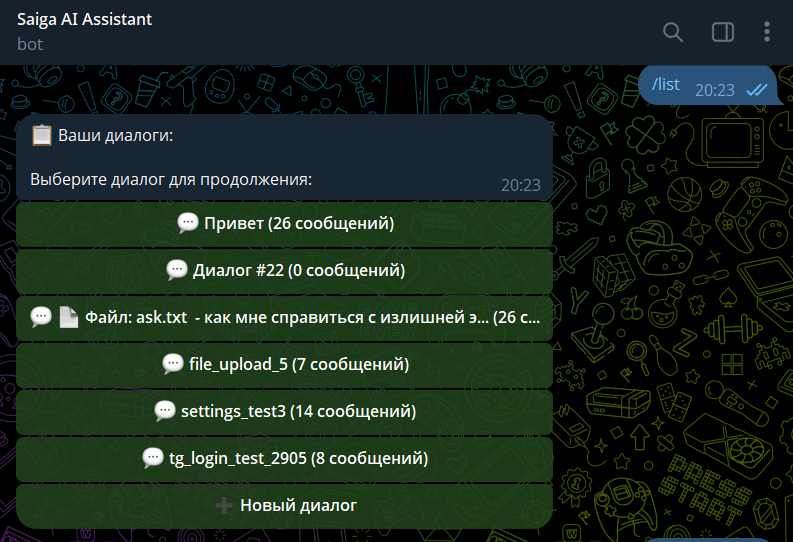Click the double-check read receipt icon
Screen dimensions: 793x542
click(x=757, y=90)
